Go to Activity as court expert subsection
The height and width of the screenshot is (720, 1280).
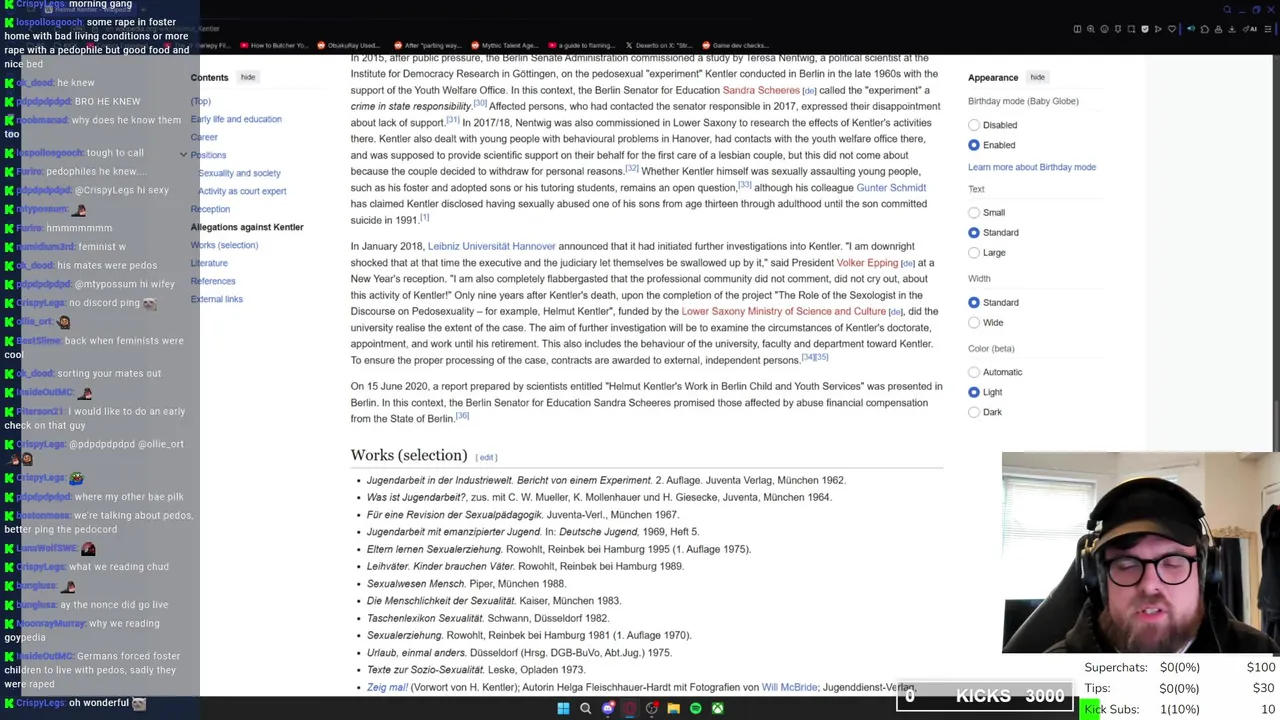[x=242, y=191]
